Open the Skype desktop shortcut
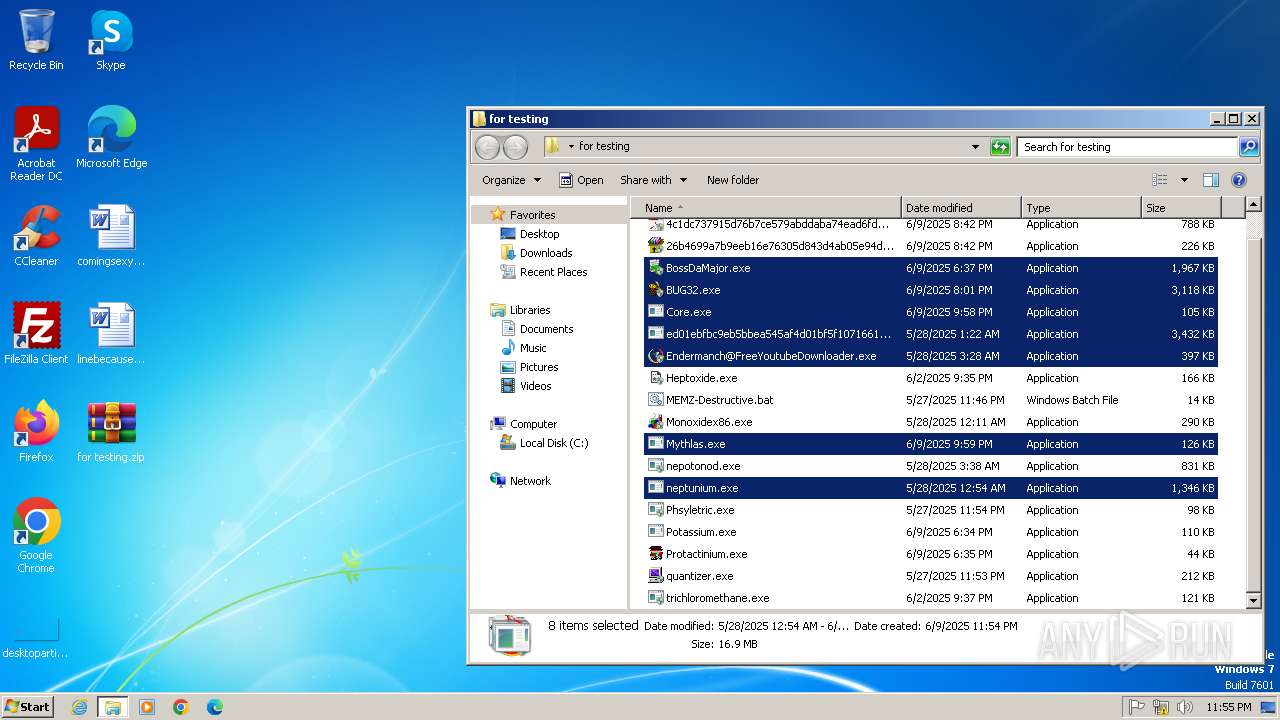1280x720 pixels. coord(110,40)
